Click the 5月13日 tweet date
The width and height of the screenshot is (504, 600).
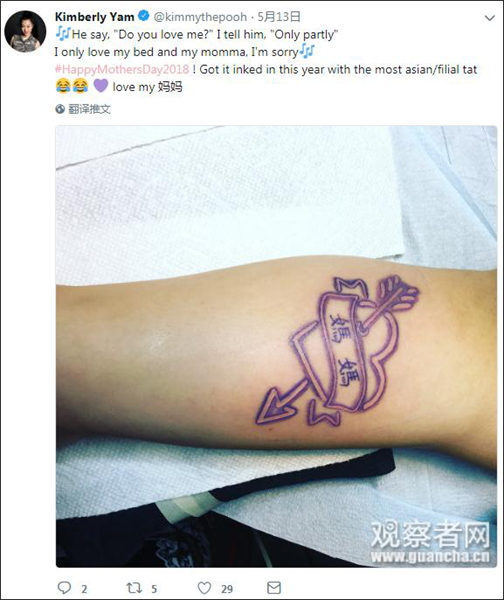tap(279, 16)
